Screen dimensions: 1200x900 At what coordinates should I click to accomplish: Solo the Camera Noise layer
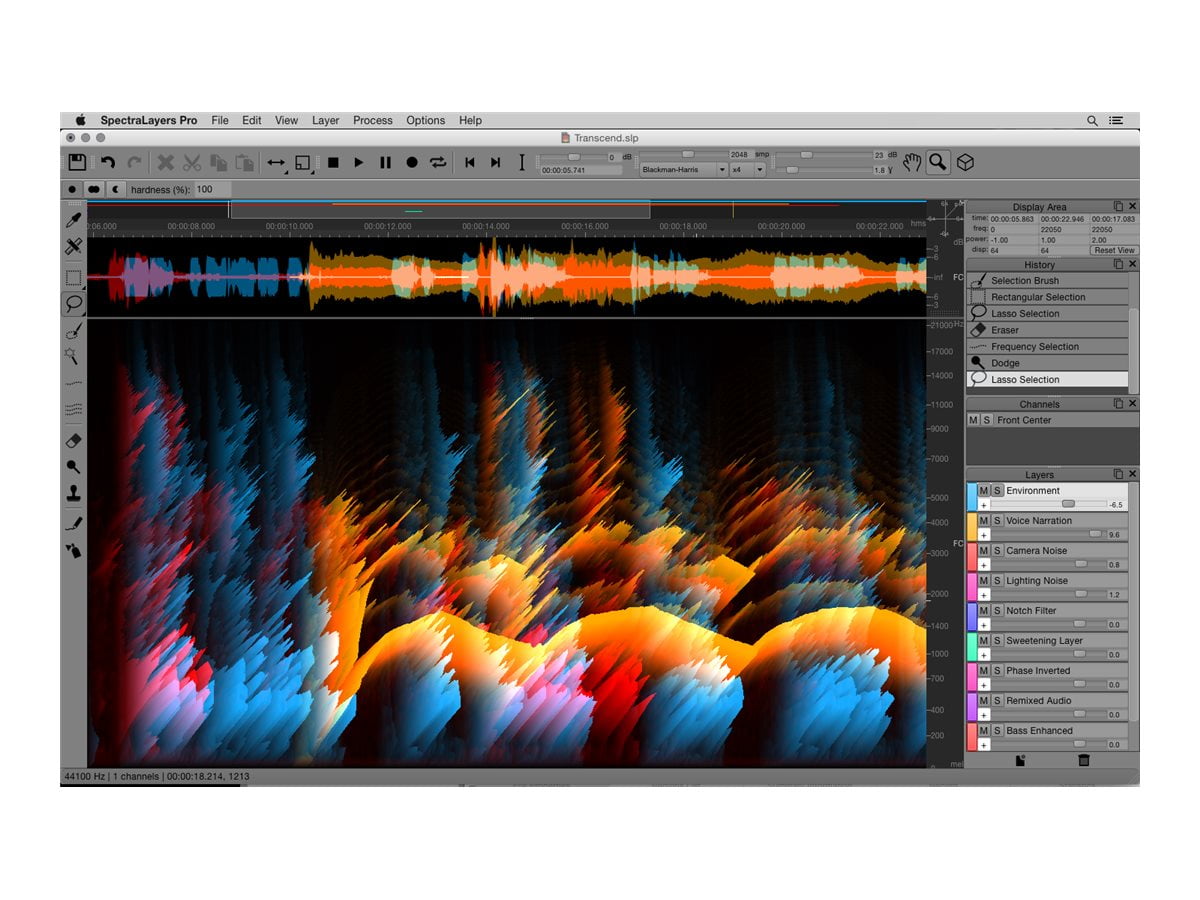point(997,551)
